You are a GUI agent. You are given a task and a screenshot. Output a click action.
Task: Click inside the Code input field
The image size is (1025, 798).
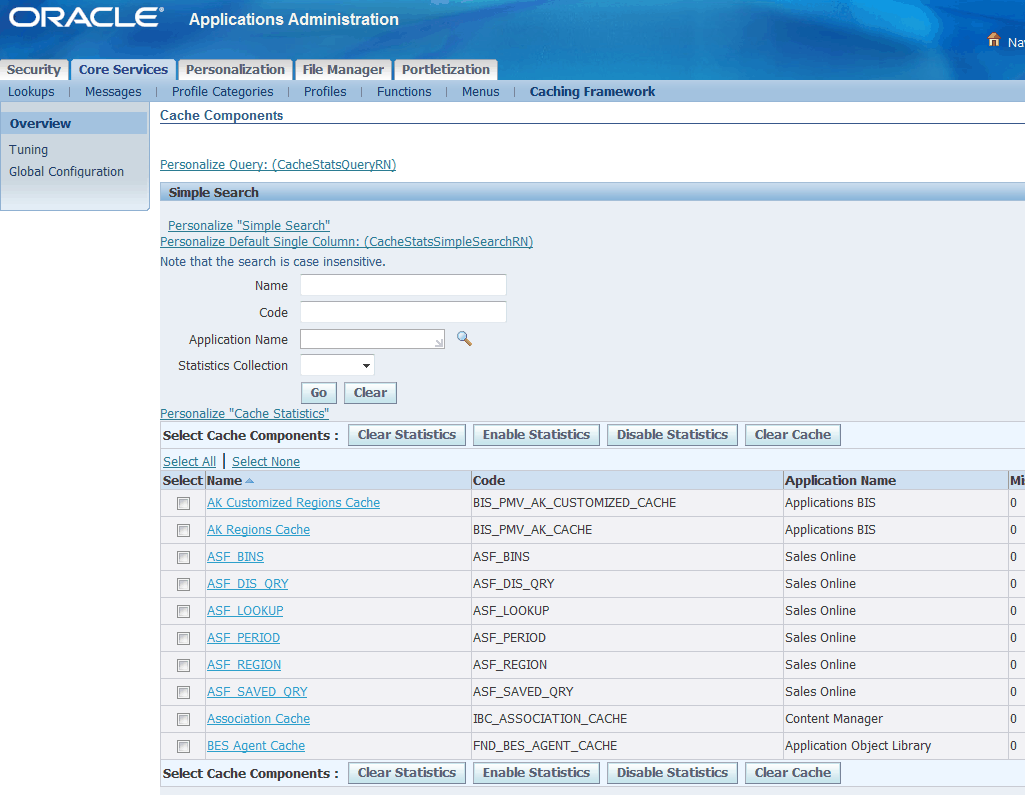[403, 311]
